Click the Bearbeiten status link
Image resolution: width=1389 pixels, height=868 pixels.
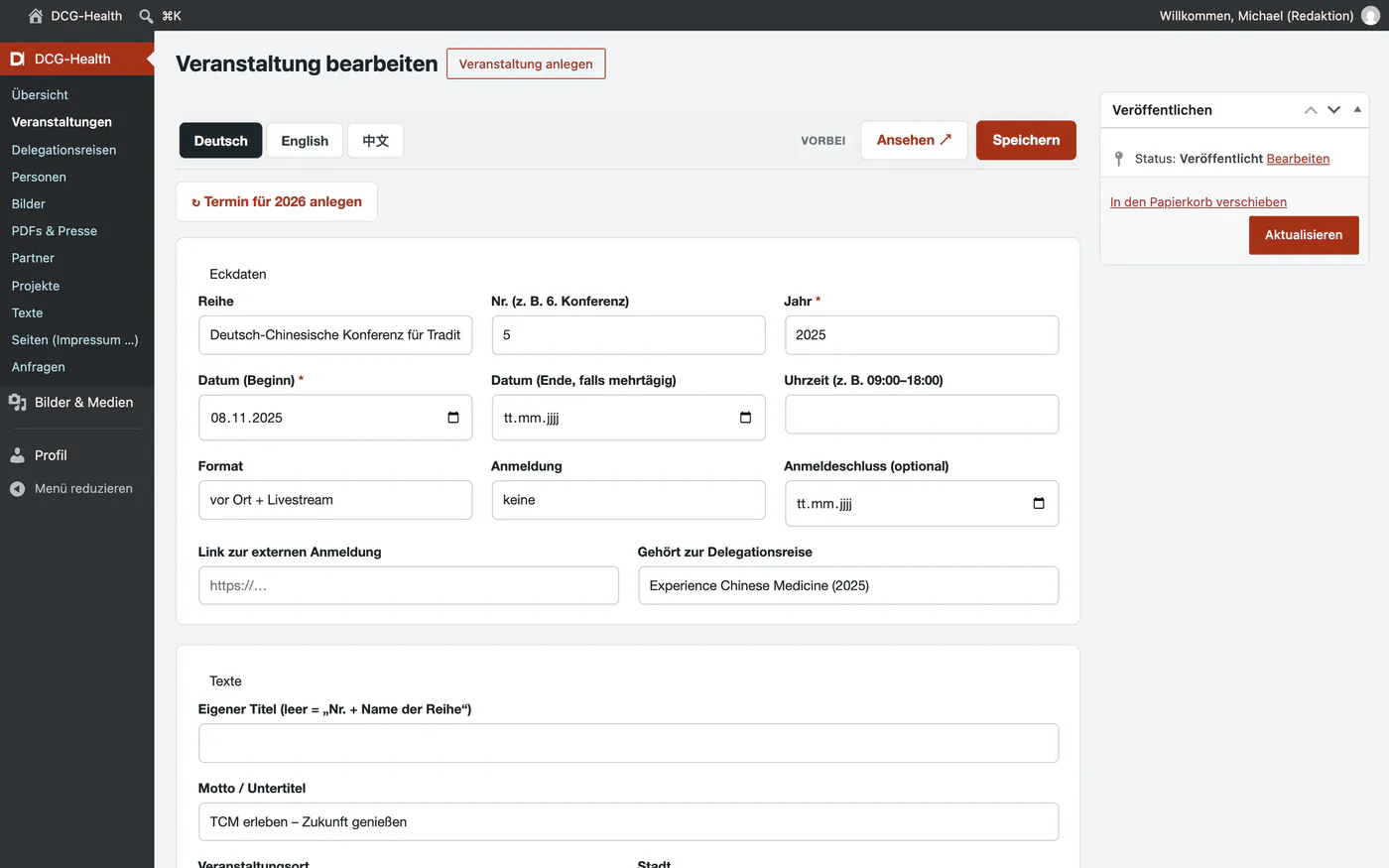[1298, 159]
